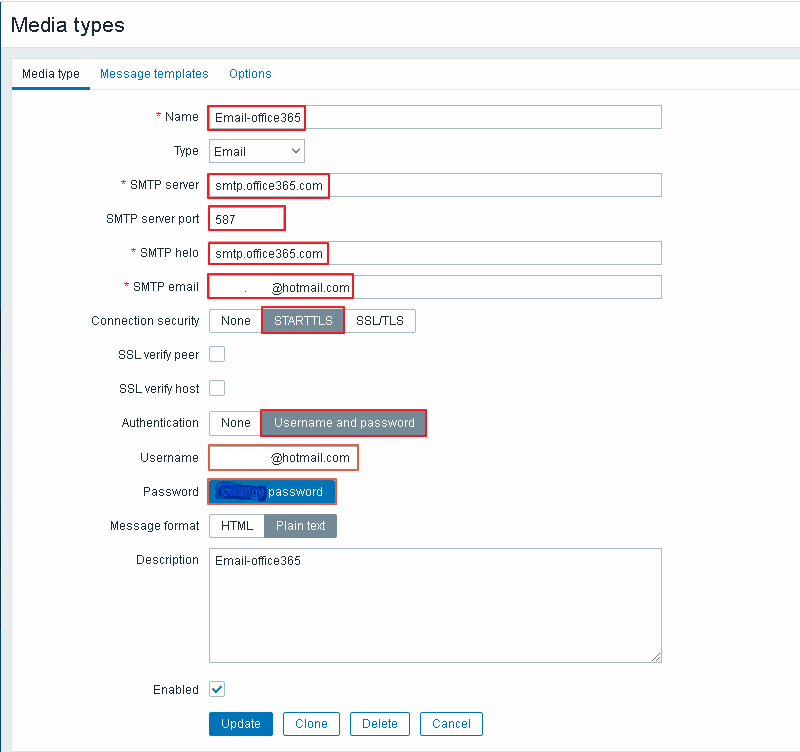Open the Type dropdown showing Email
This screenshot has height=752, width=800.
257,151
